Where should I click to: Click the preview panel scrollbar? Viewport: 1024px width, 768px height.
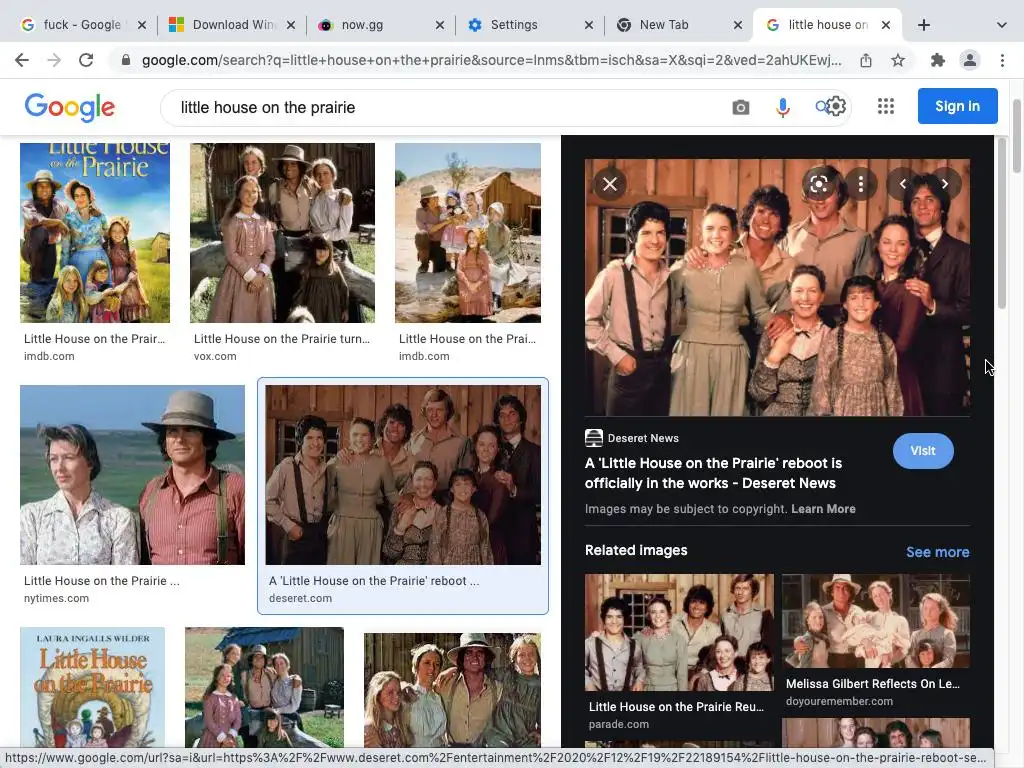tap(1002, 224)
